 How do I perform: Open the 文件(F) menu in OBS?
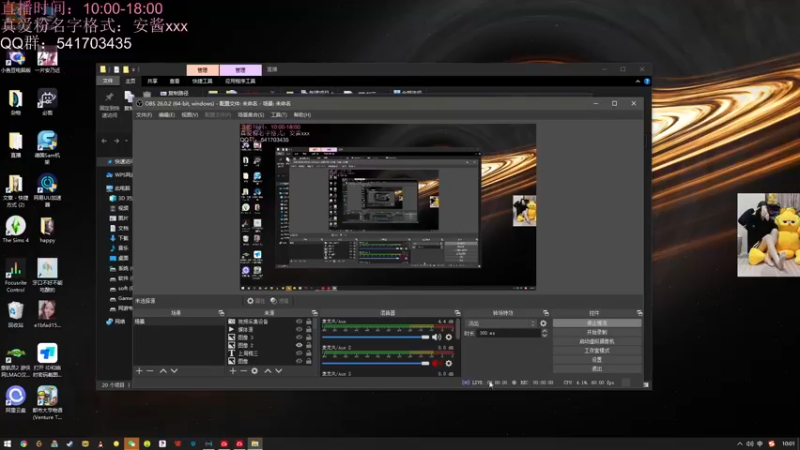tap(144, 115)
